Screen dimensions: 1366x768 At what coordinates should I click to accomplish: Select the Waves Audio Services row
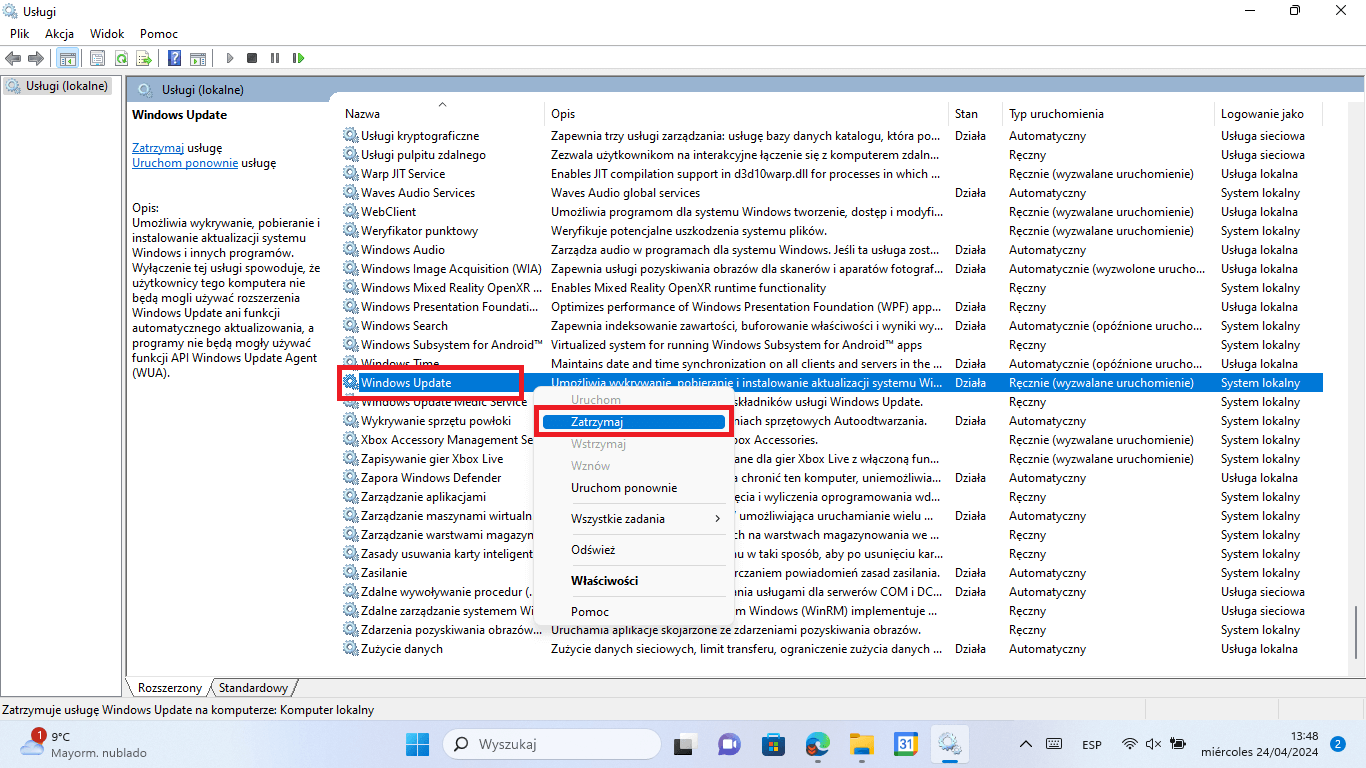click(x=832, y=193)
